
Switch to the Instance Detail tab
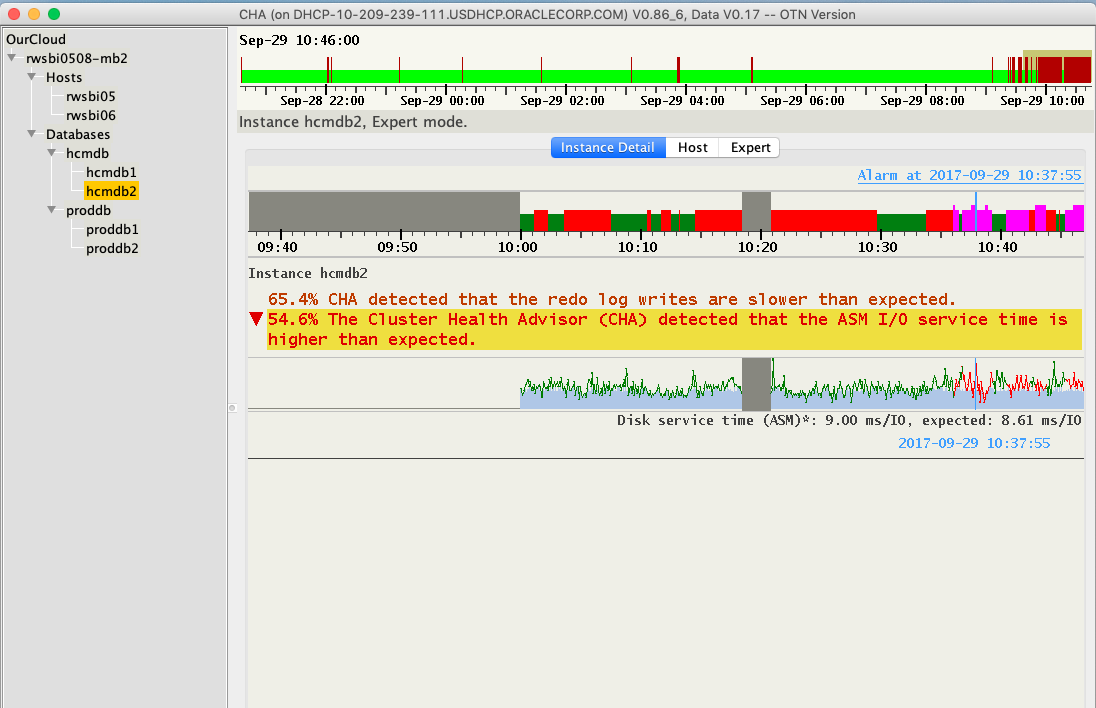pyautogui.click(x=608, y=147)
